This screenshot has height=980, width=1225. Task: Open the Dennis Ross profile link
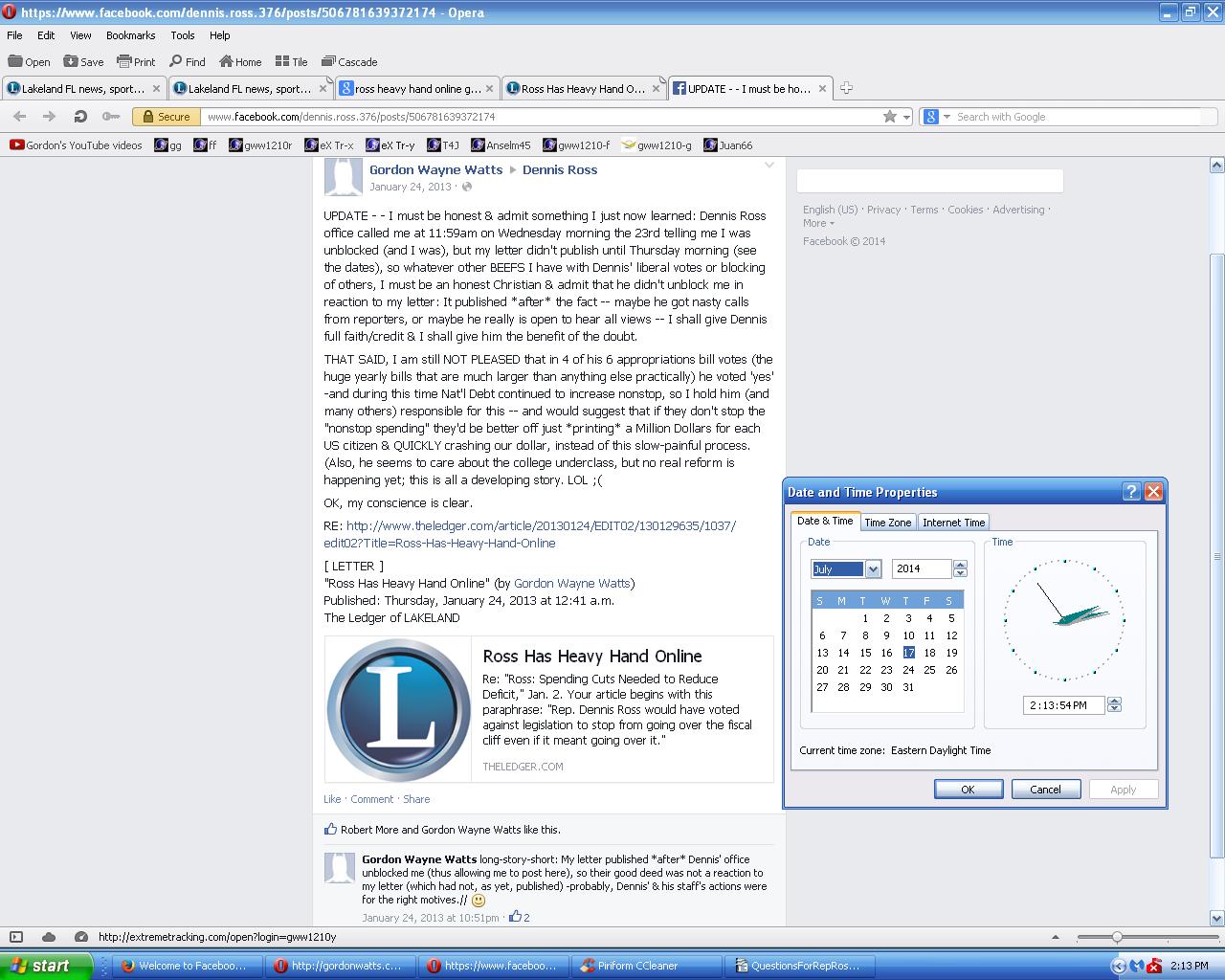click(x=560, y=169)
